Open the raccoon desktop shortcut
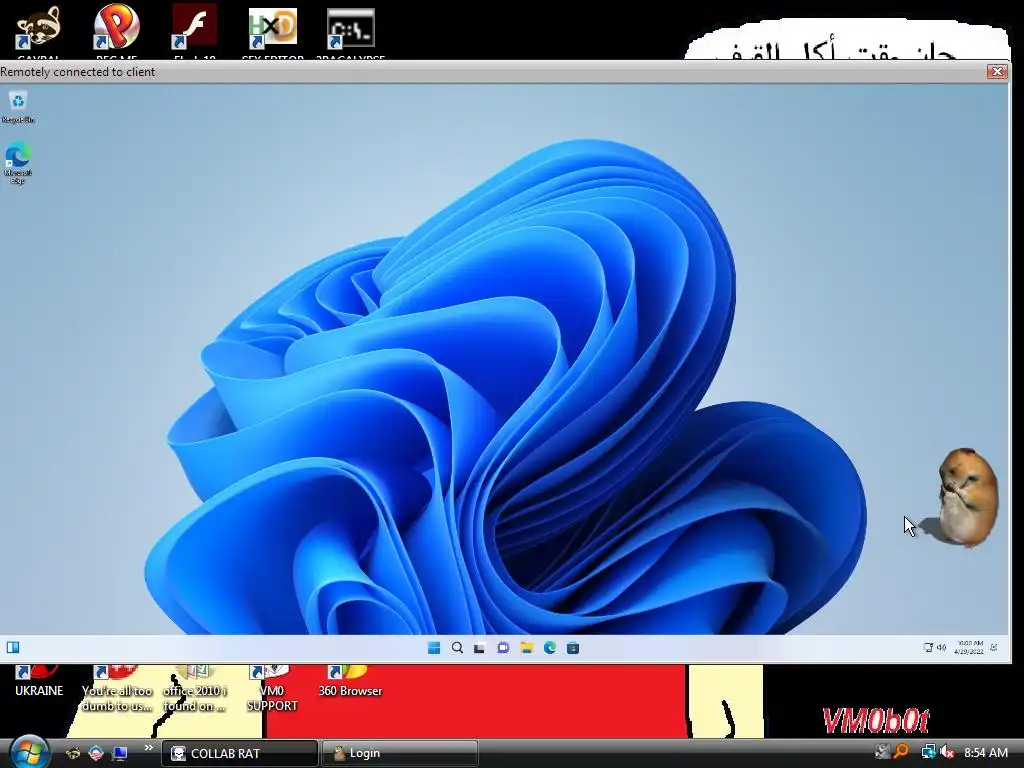This screenshot has width=1024, height=768. [x=39, y=31]
